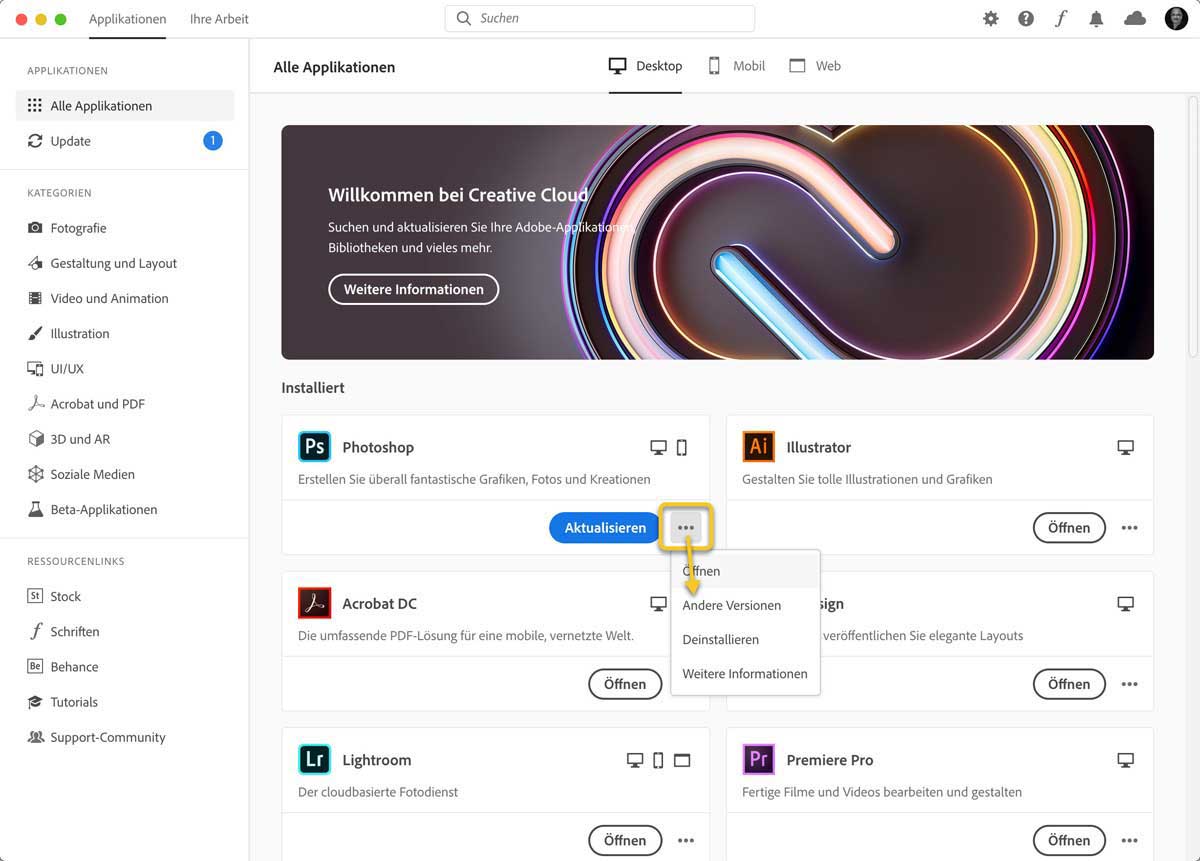Viewport: 1200px width, 861px height.
Task: Click the Premiere Pro app icon
Action: coord(759,759)
